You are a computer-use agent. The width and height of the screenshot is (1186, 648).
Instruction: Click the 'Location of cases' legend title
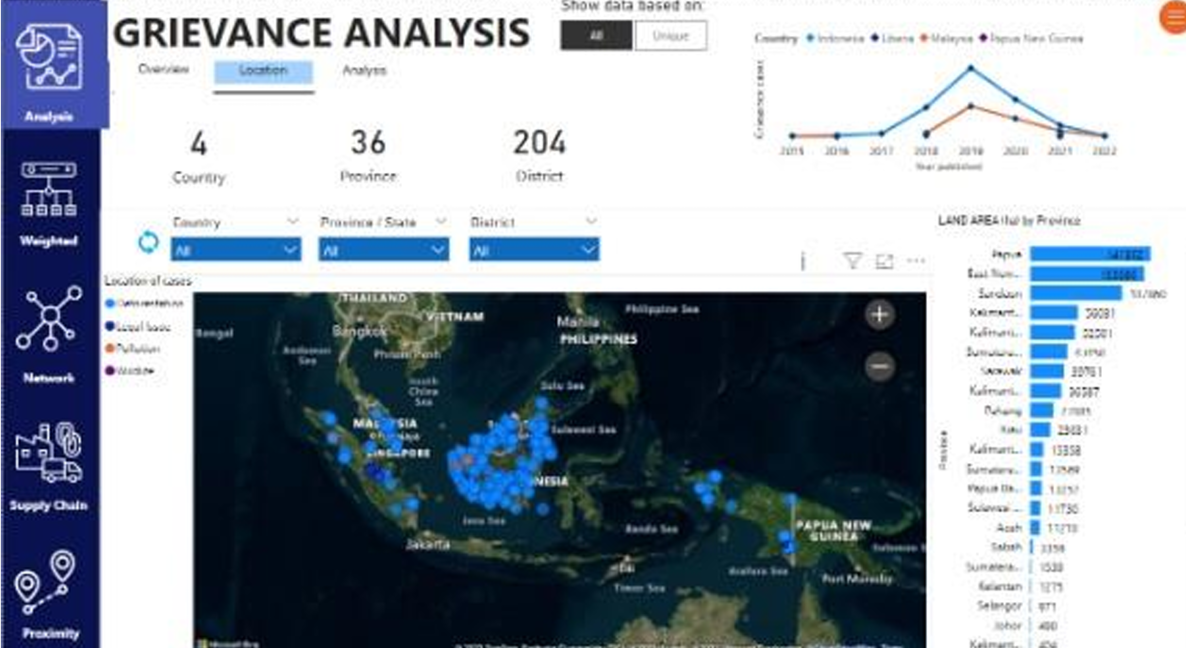click(147, 281)
